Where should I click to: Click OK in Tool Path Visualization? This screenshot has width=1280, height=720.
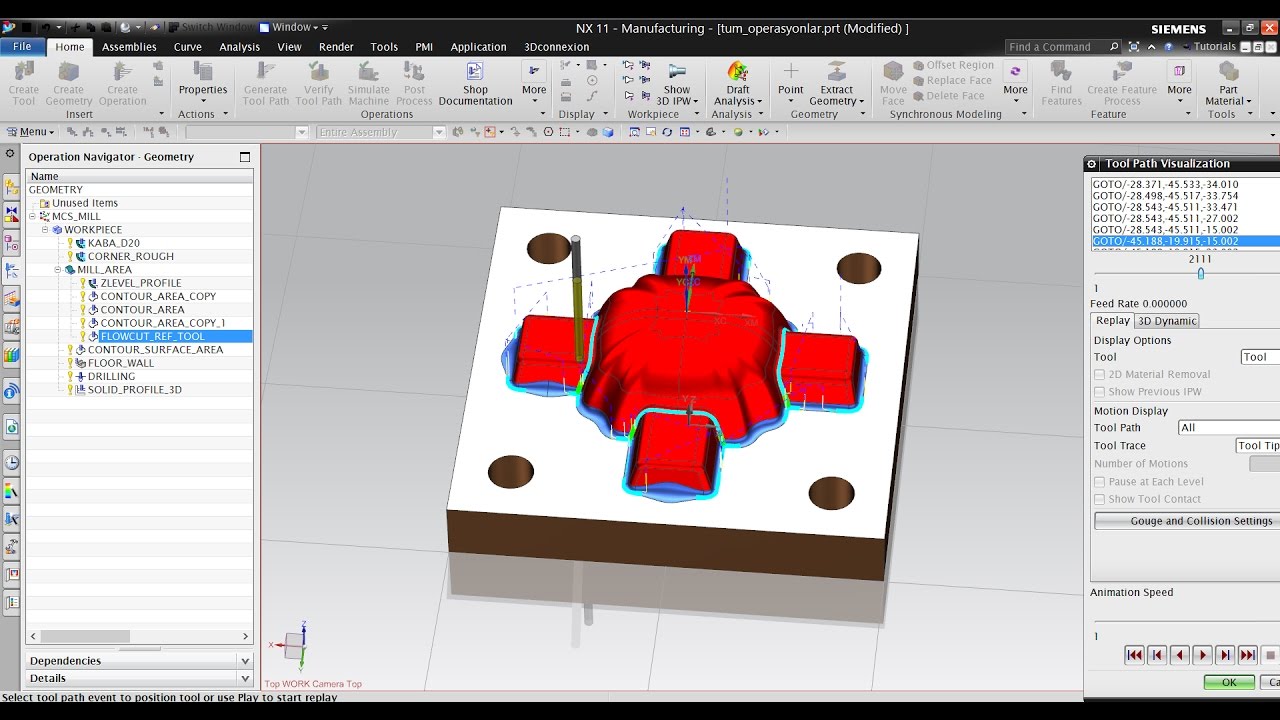[x=1229, y=682]
